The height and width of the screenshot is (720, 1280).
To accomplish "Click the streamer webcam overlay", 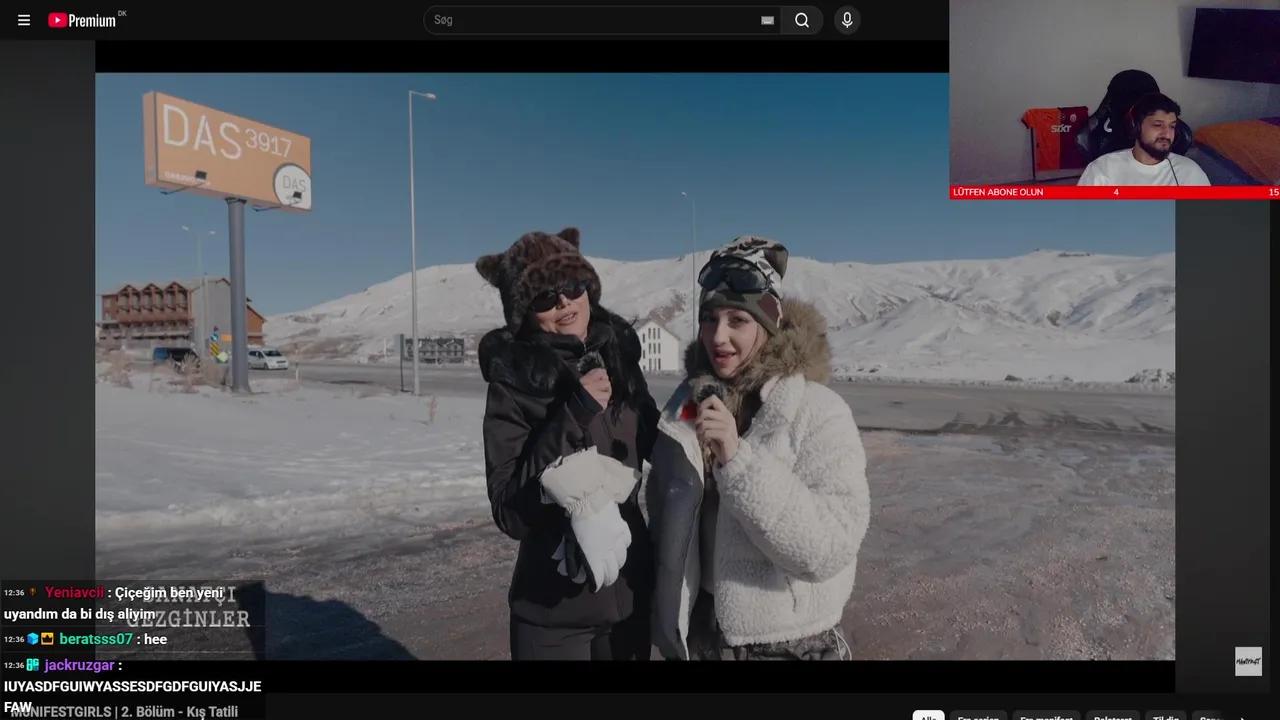I will point(1114,93).
